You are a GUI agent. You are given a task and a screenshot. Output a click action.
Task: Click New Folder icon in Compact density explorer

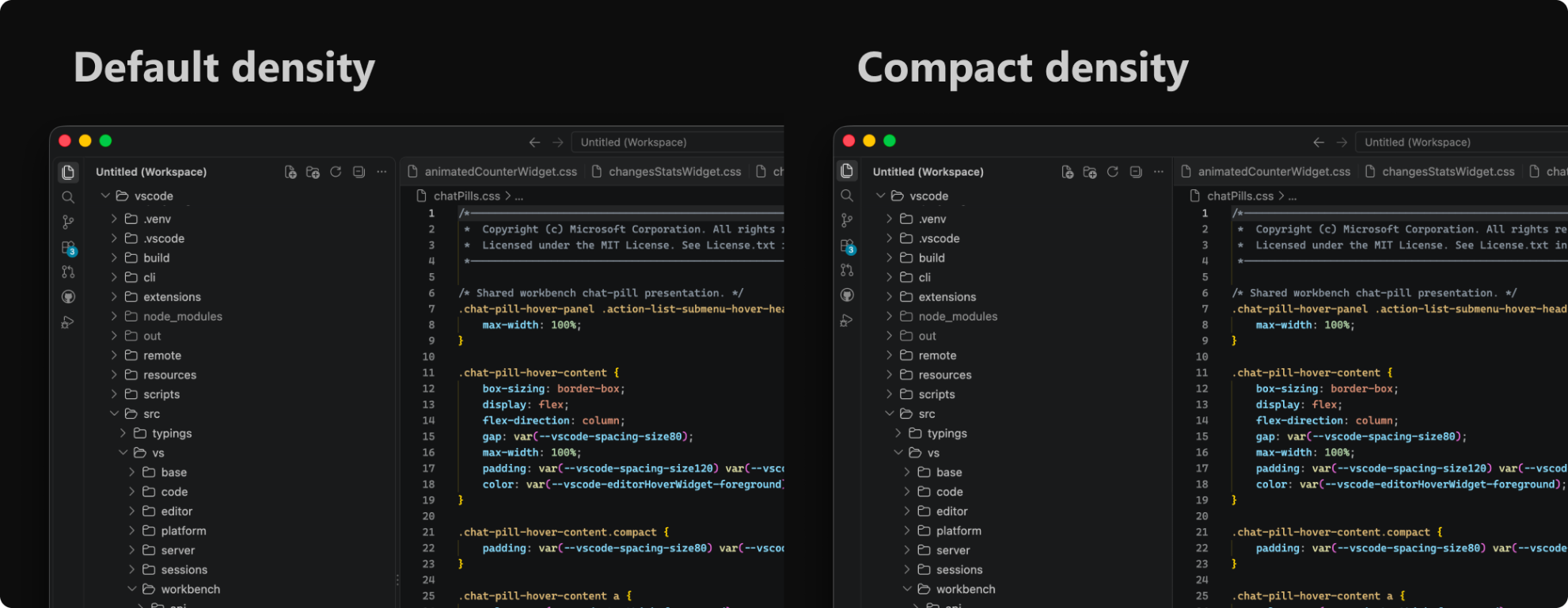[1090, 172]
